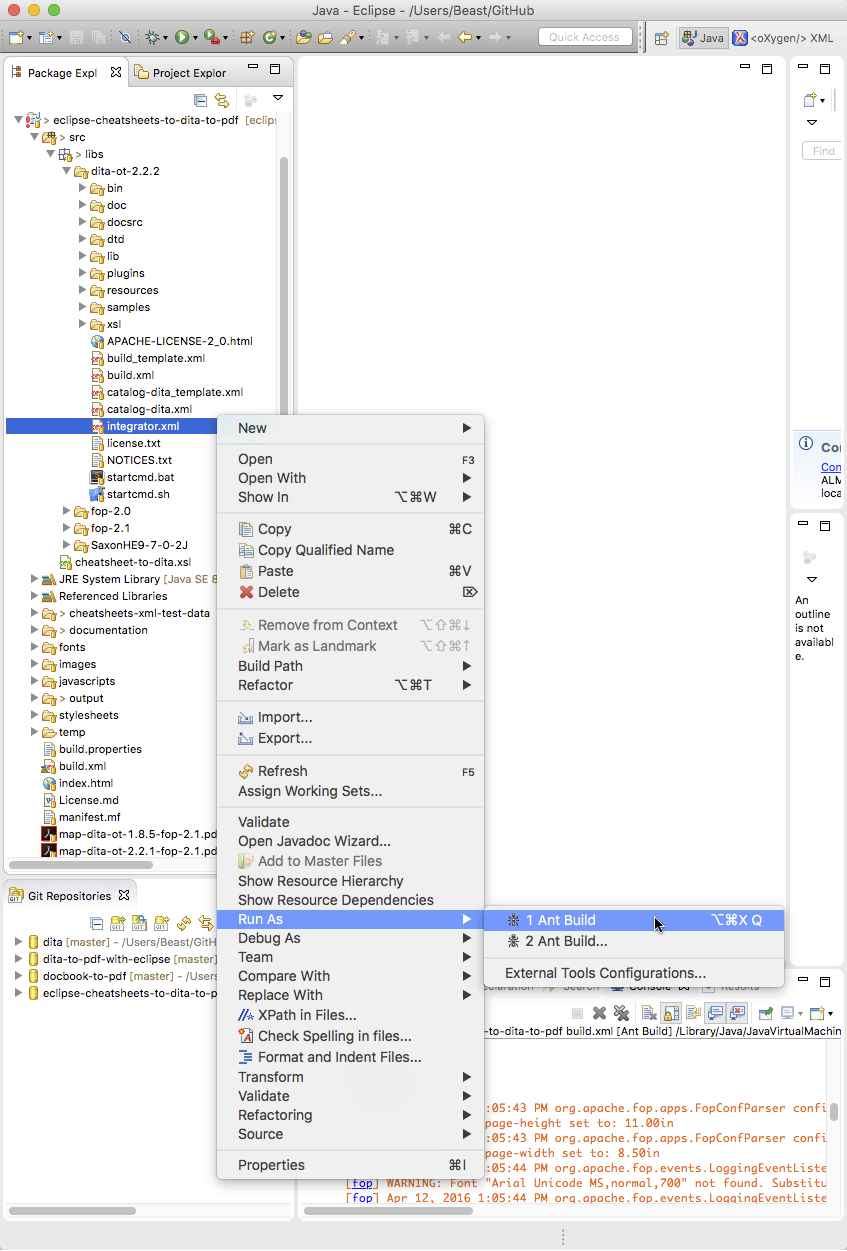Click Create new Git repository icon

tap(162, 922)
